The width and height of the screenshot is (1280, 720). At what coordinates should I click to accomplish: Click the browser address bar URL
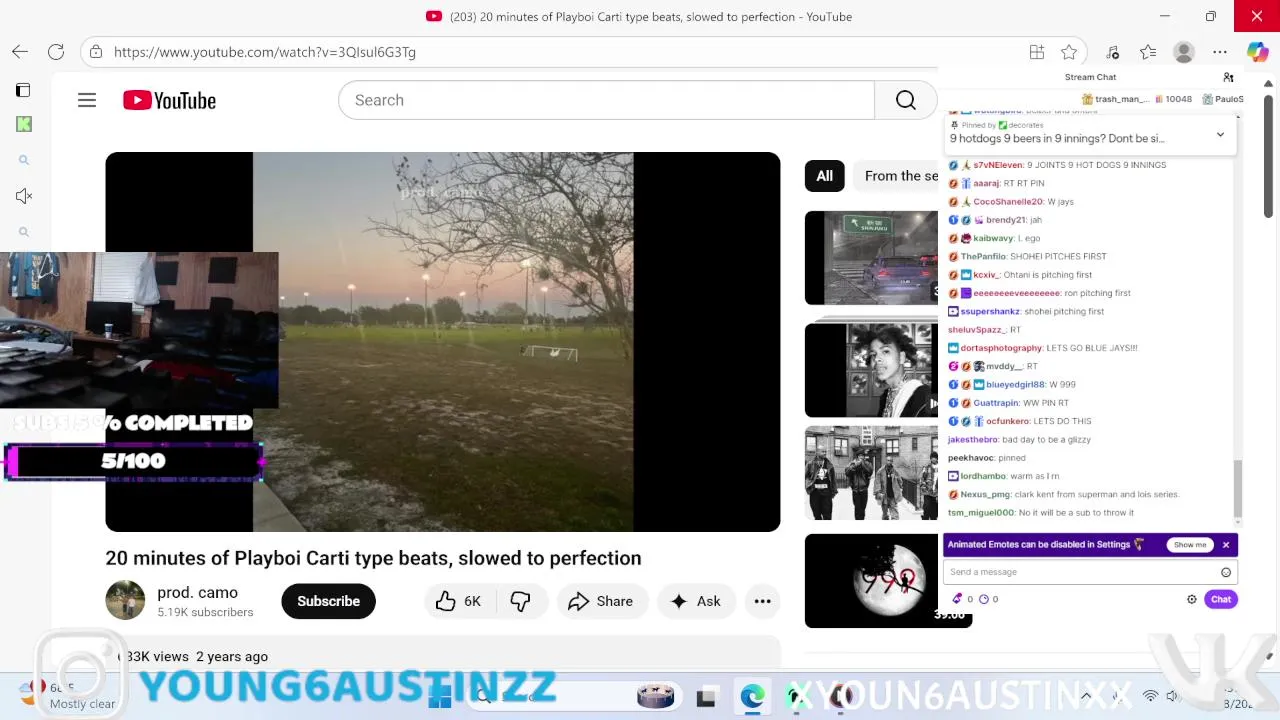coord(265,52)
